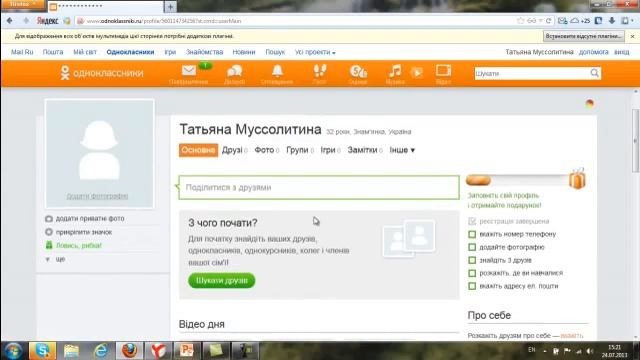Open Internet Explorer from the taskbar
Viewport: 640px width, 360px height.
click(100, 351)
